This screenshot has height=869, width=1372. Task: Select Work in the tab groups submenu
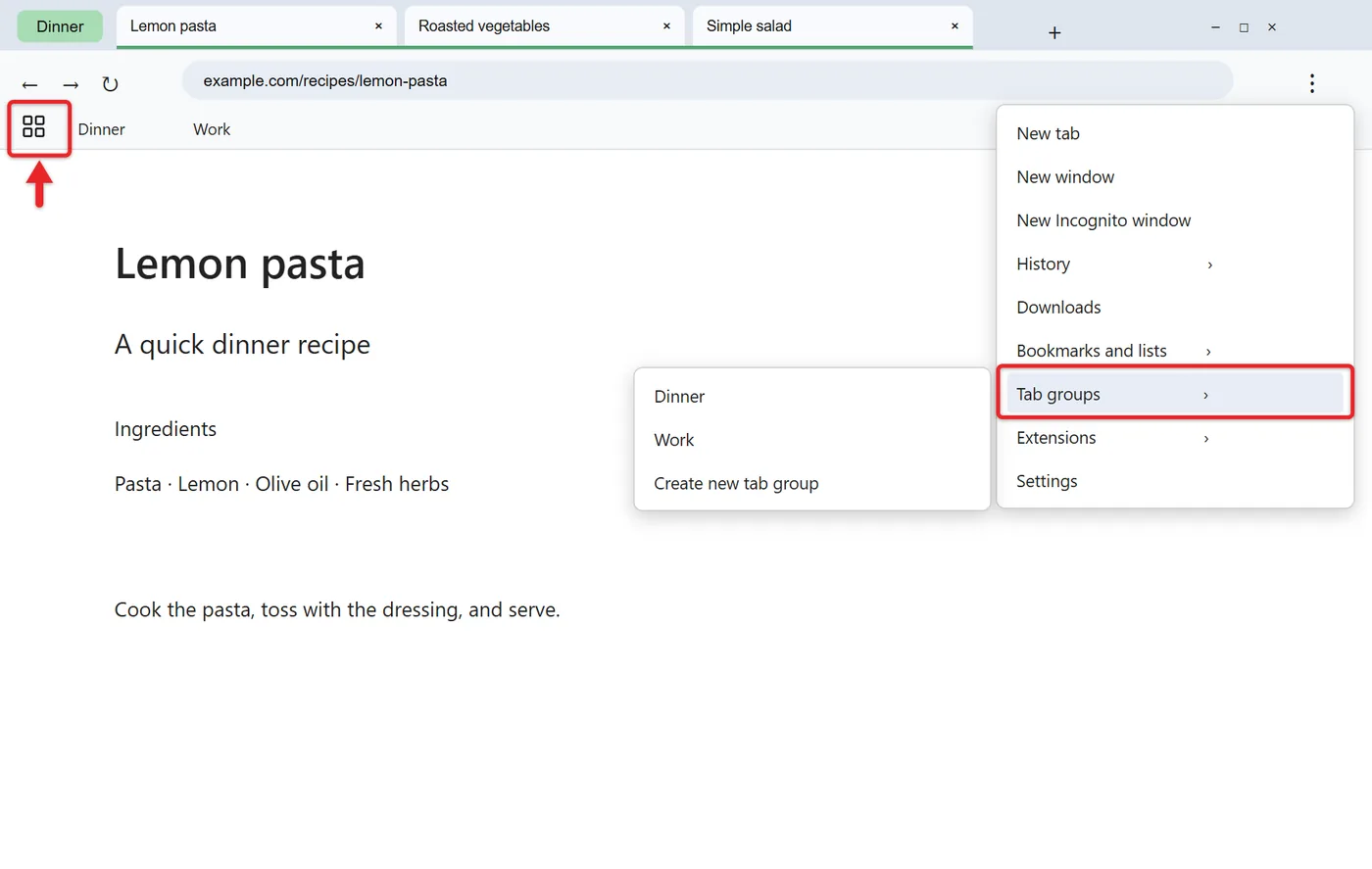point(812,440)
